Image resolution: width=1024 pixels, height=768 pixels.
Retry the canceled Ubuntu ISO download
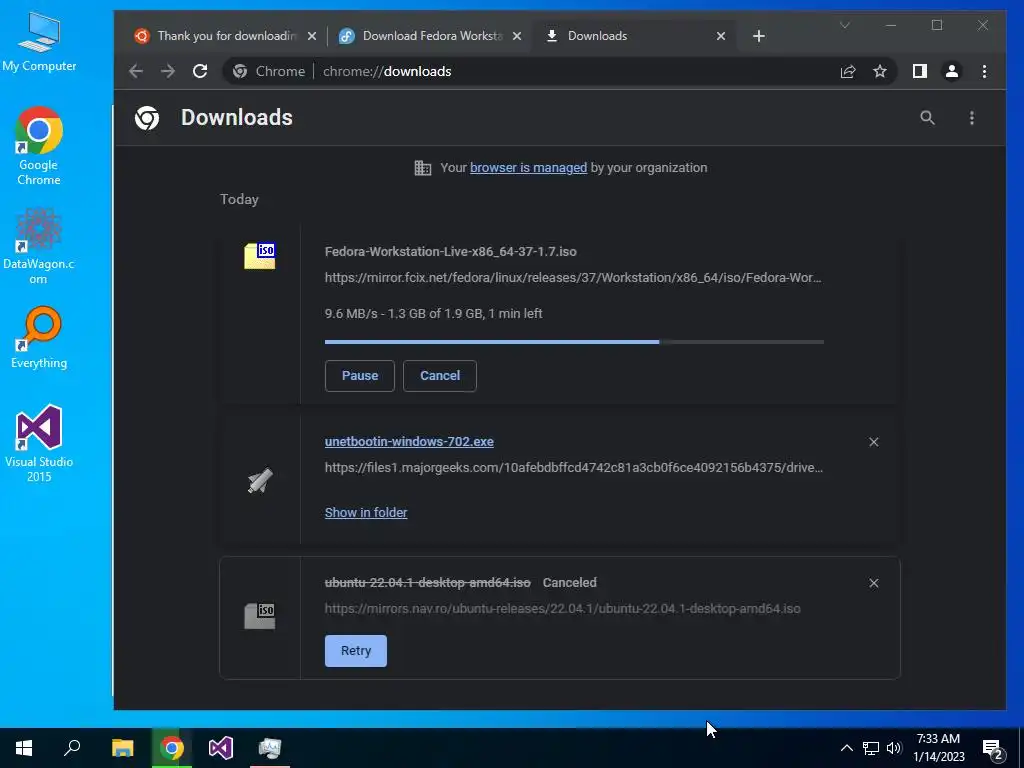tap(356, 650)
